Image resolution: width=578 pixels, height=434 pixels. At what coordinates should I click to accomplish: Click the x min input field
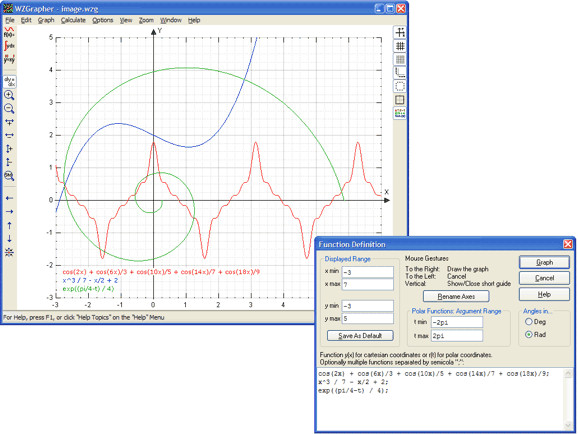368,272
